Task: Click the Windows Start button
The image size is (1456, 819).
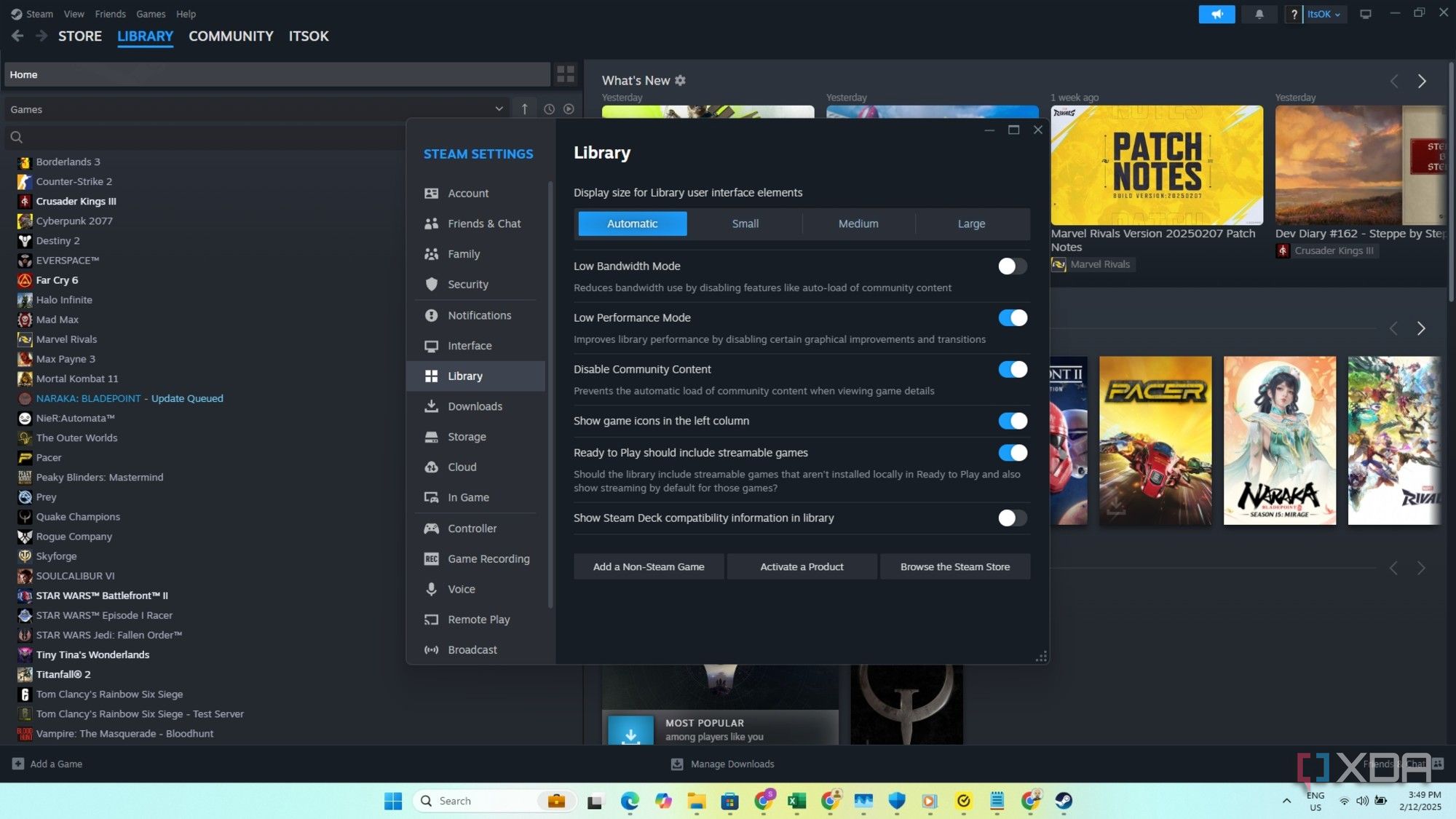Action: 393,801
